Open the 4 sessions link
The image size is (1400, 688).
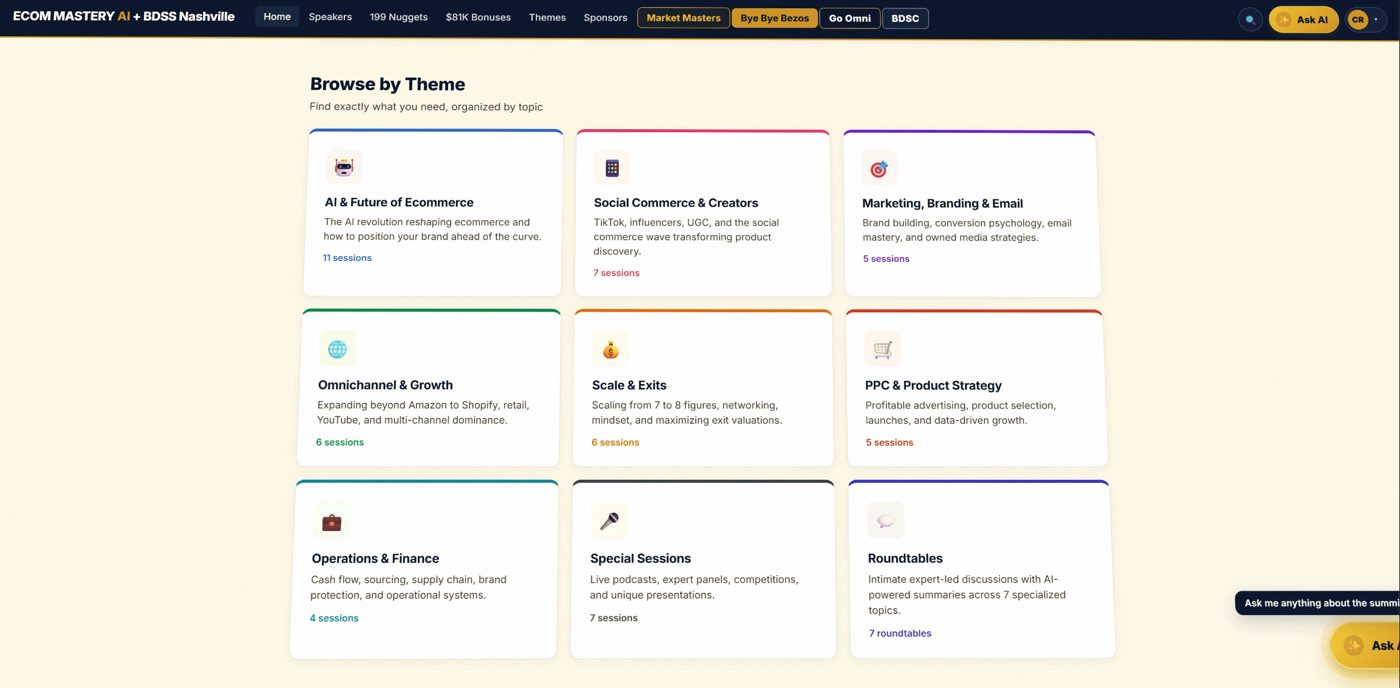pos(334,618)
